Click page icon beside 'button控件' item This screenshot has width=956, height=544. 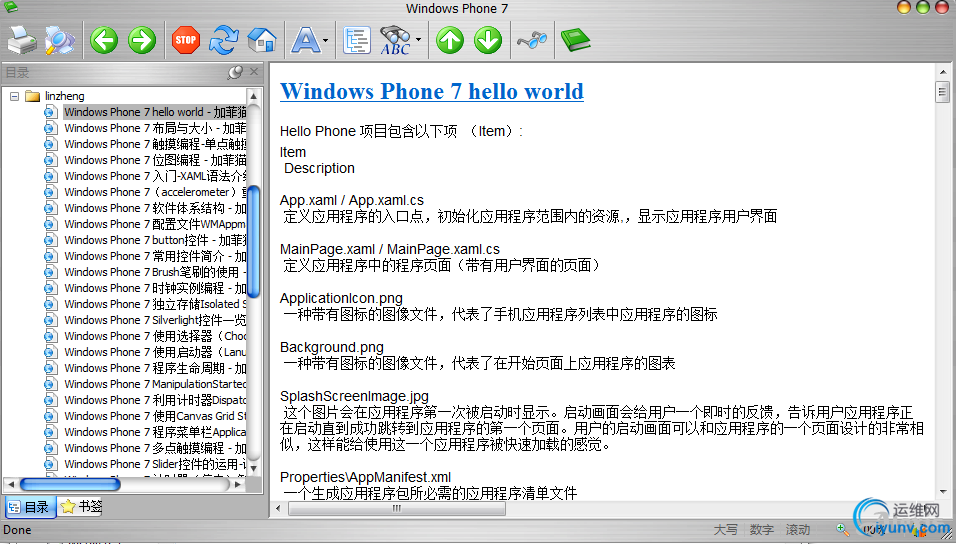click(51, 240)
